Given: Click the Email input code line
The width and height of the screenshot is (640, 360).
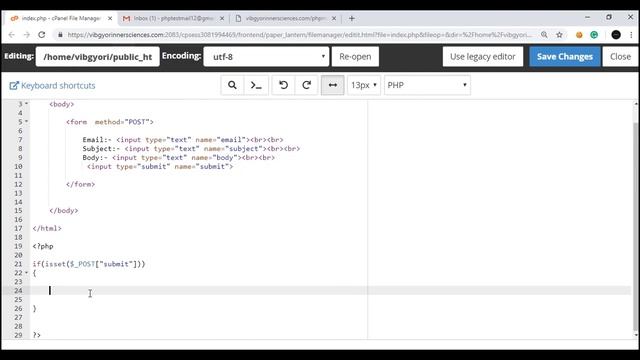Looking at the screenshot, I should point(183,140).
